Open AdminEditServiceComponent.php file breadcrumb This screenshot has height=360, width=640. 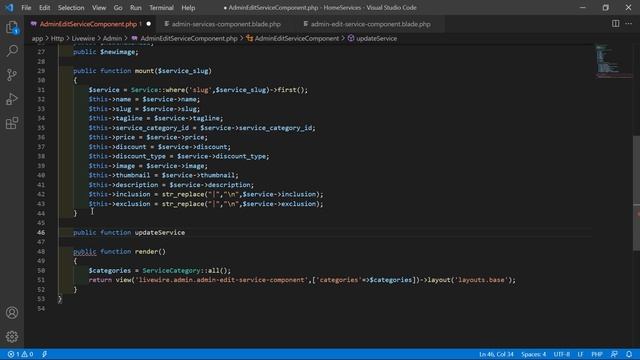click(x=189, y=38)
